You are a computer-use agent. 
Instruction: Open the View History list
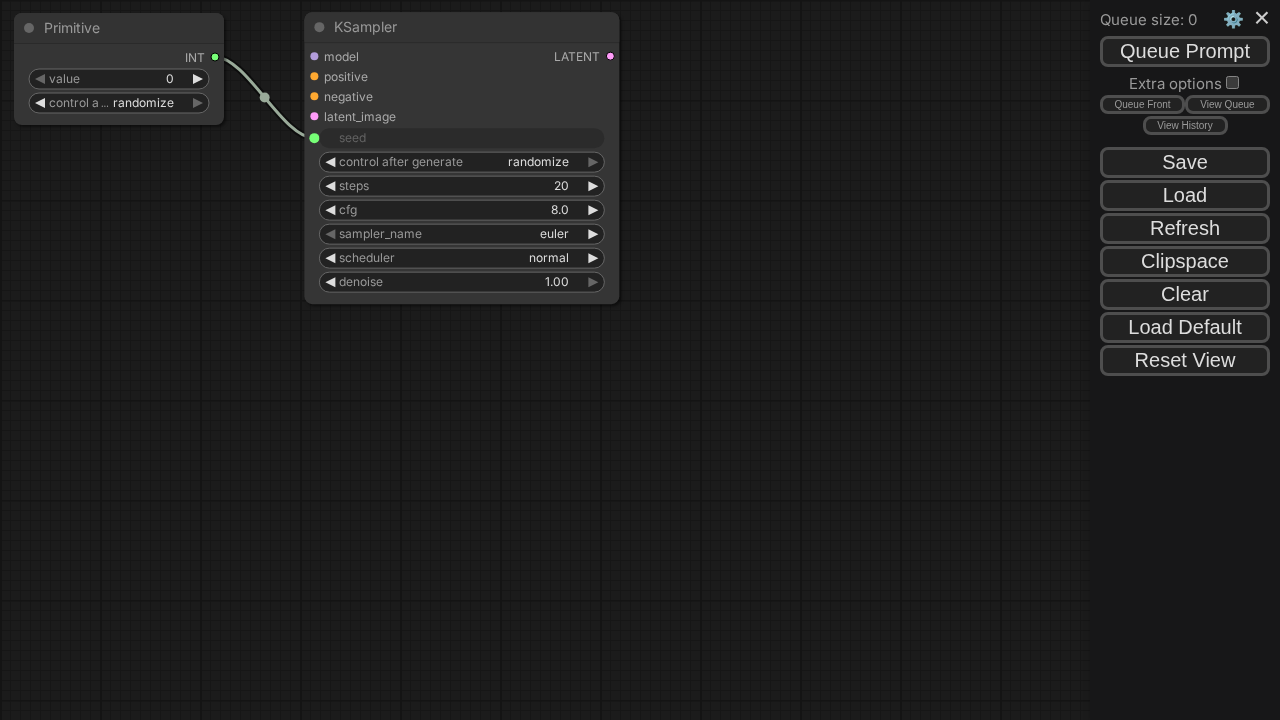[x=1184, y=125]
